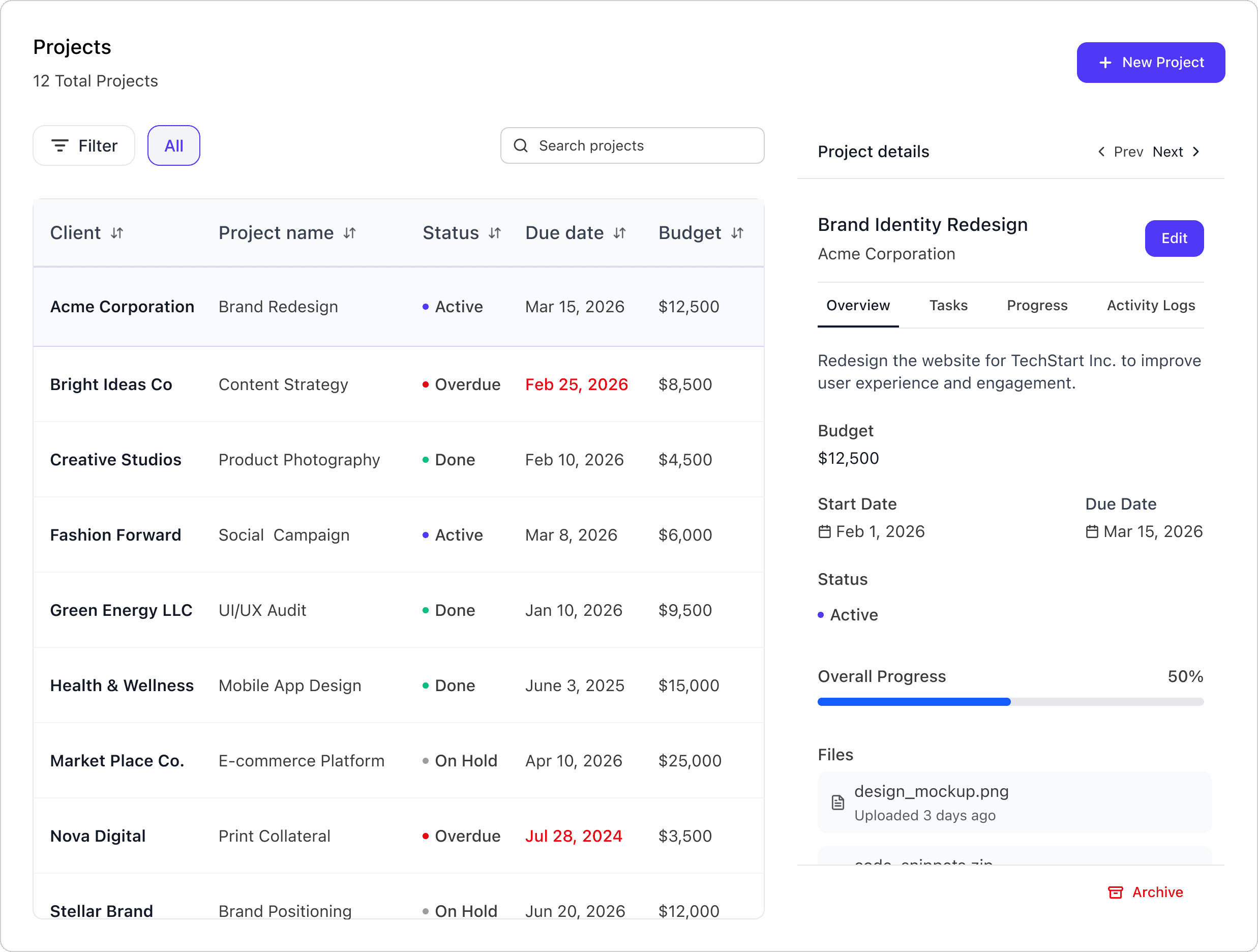Switch to the Tasks tab
This screenshot has height=952, width=1258.
[948, 306]
